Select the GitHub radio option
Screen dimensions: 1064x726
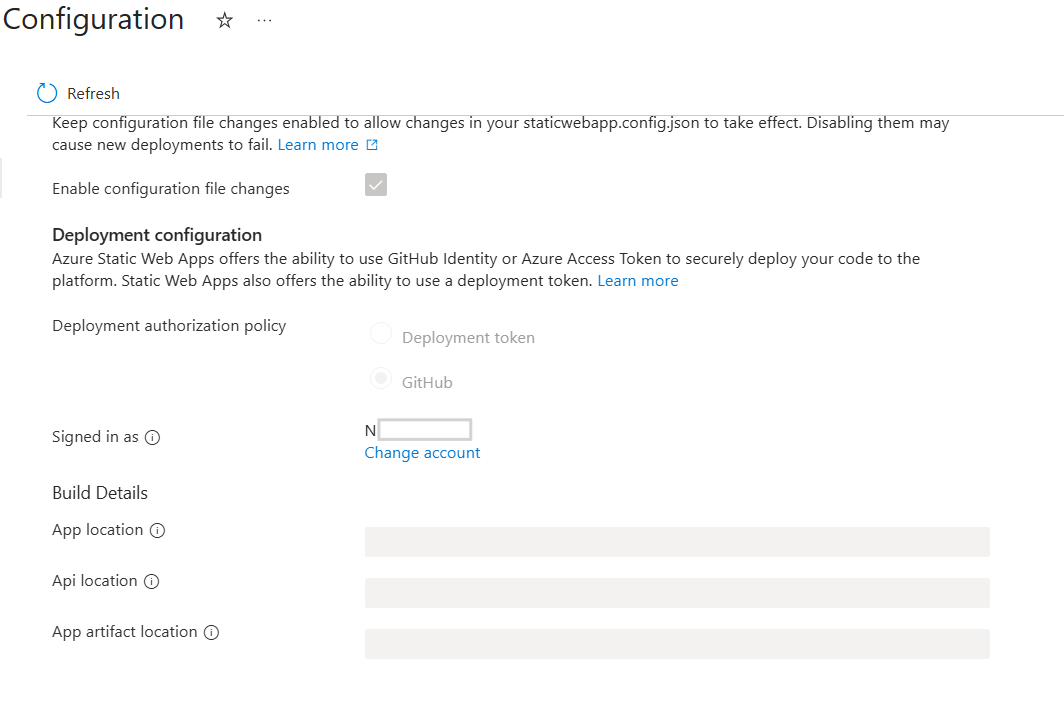point(381,379)
